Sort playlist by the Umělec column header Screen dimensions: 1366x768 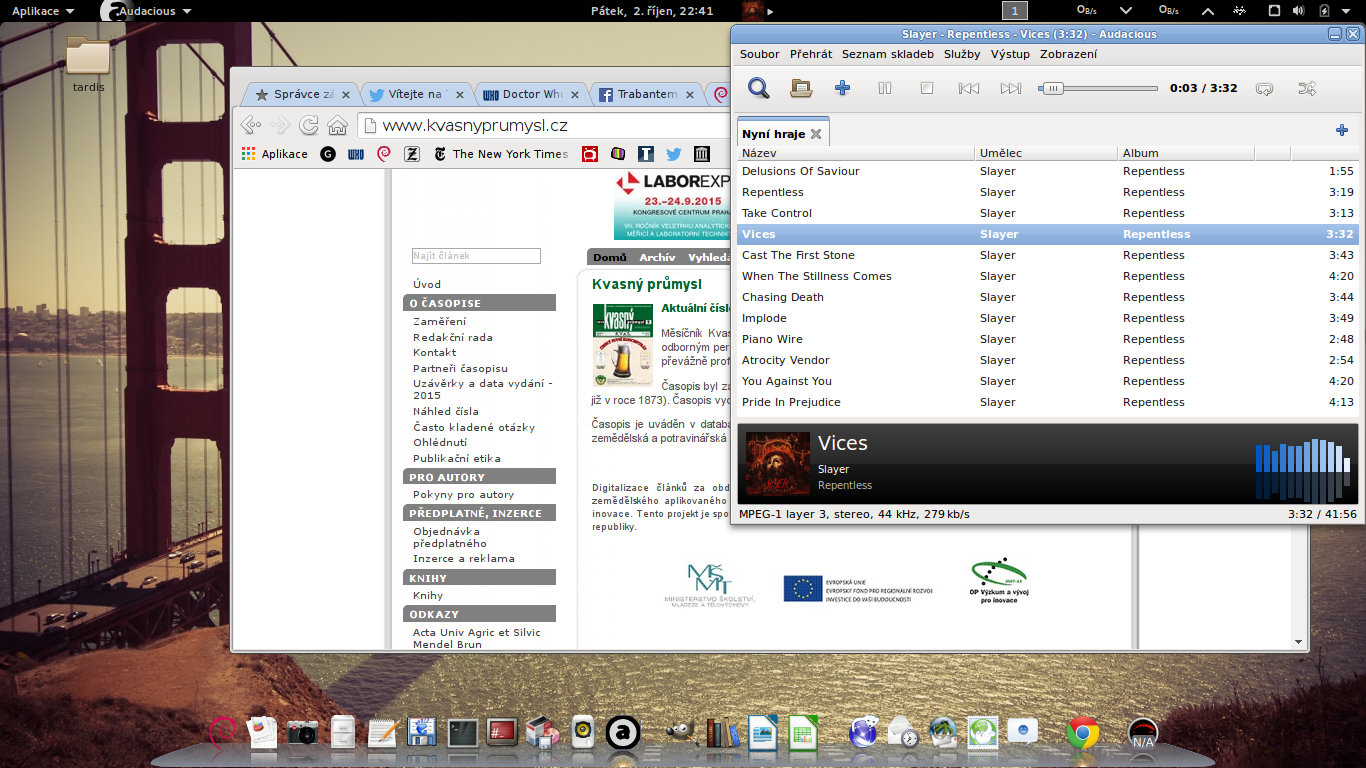1046,153
